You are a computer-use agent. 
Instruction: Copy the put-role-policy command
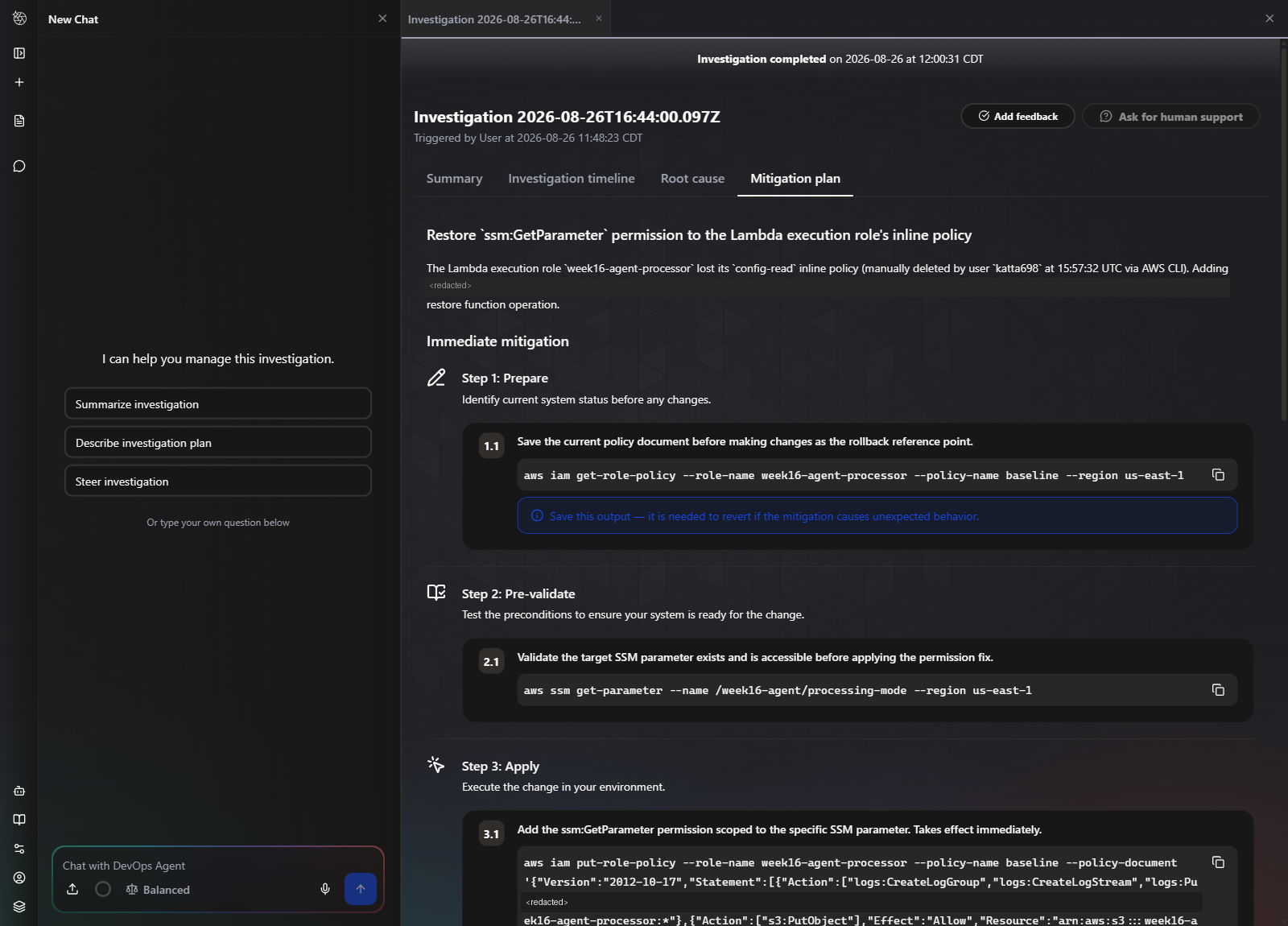click(1218, 862)
